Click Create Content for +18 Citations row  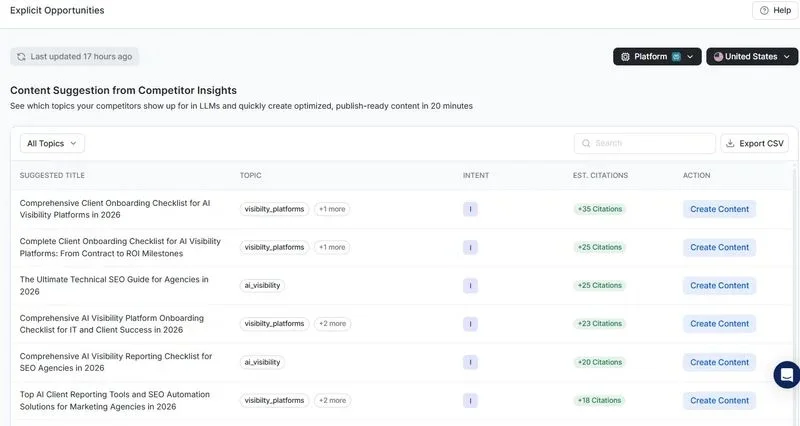click(719, 400)
